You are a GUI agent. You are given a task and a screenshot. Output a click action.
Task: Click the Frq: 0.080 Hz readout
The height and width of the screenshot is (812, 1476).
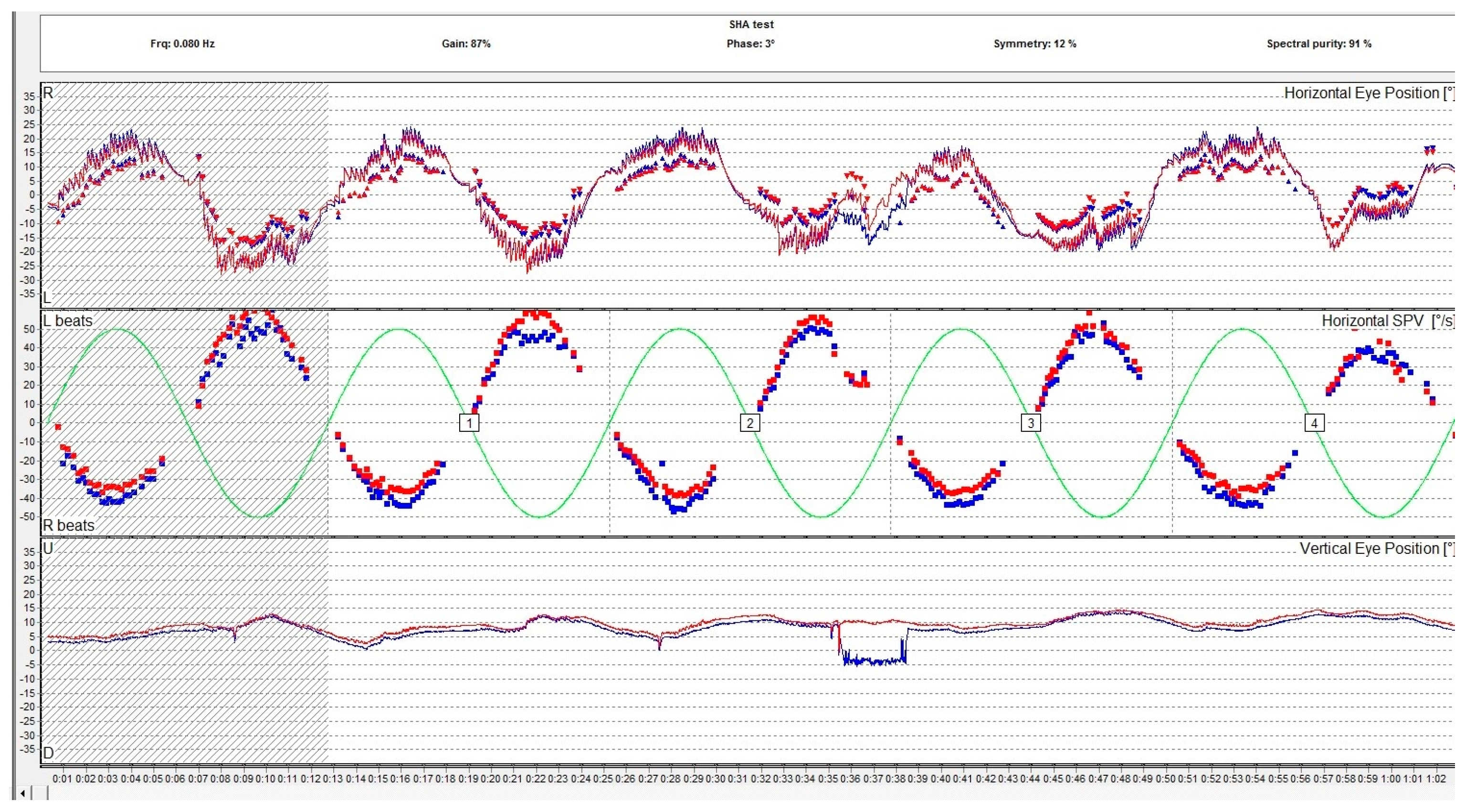182,43
